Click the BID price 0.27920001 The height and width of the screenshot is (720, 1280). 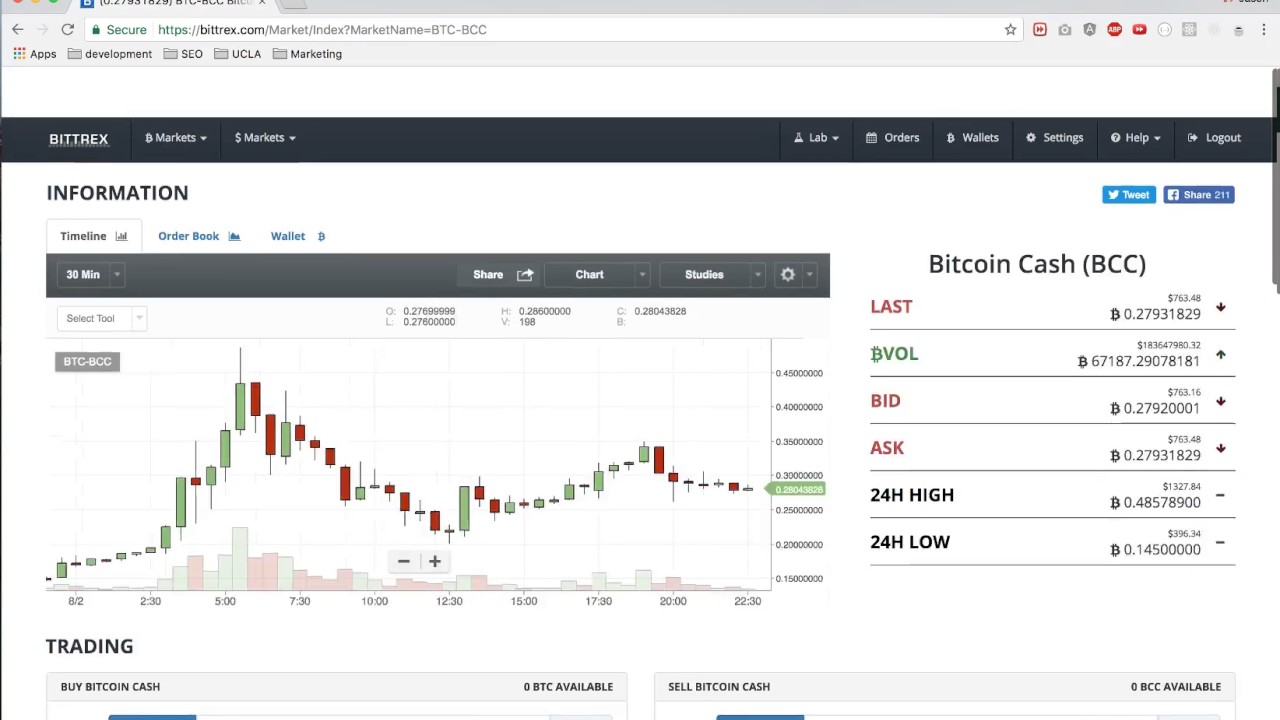(x=1155, y=408)
